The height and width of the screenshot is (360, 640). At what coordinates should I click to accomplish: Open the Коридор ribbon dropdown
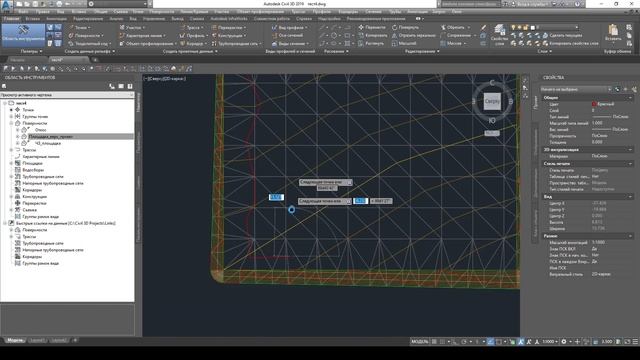[193, 43]
